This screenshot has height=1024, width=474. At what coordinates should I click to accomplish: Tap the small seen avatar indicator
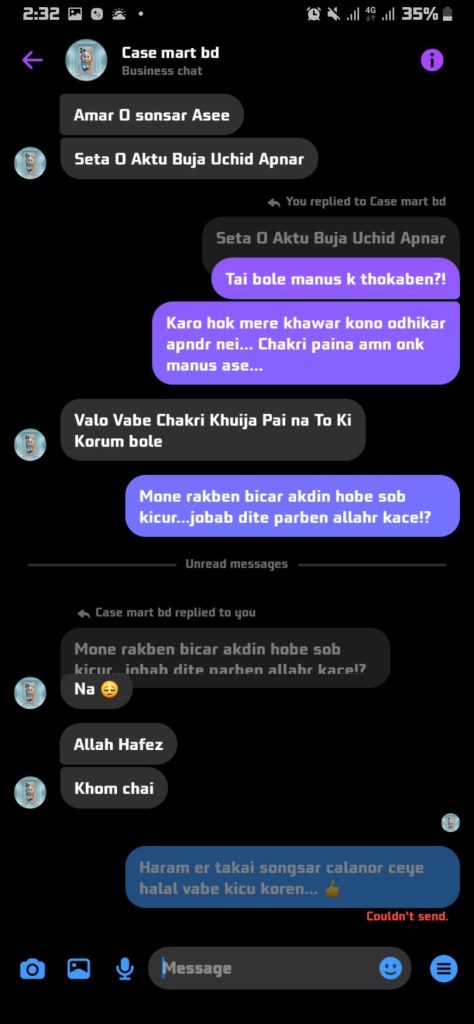pos(450,823)
